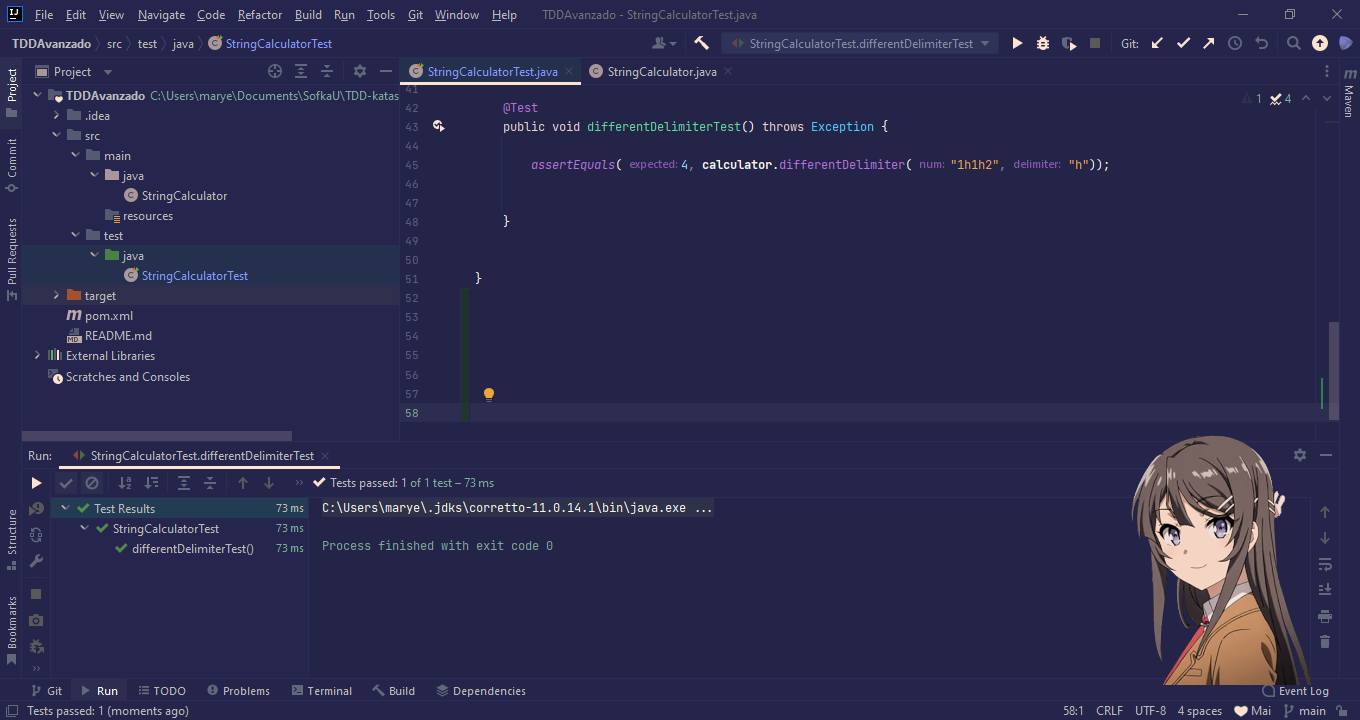Sort test results alphabetically

coord(125,482)
